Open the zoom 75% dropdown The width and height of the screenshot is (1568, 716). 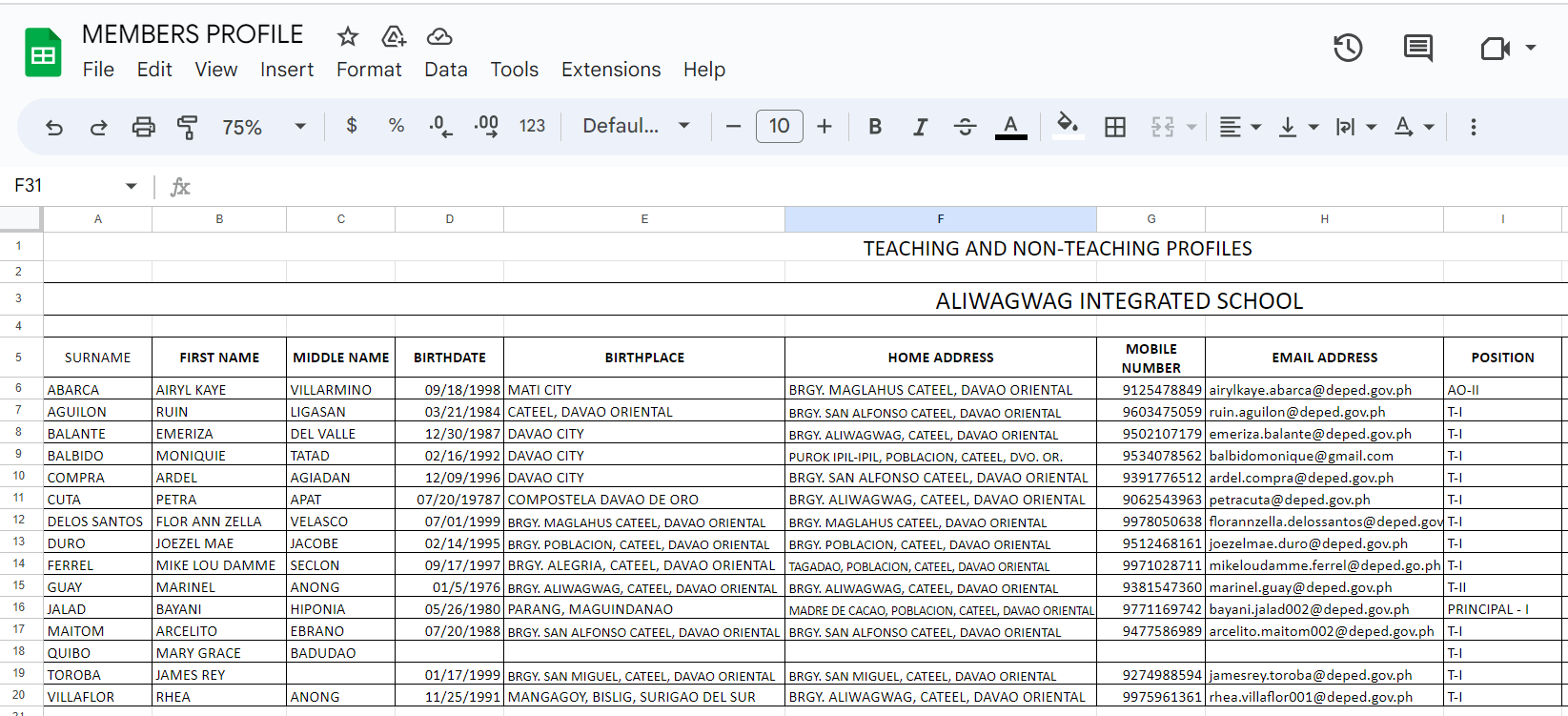coord(264,127)
